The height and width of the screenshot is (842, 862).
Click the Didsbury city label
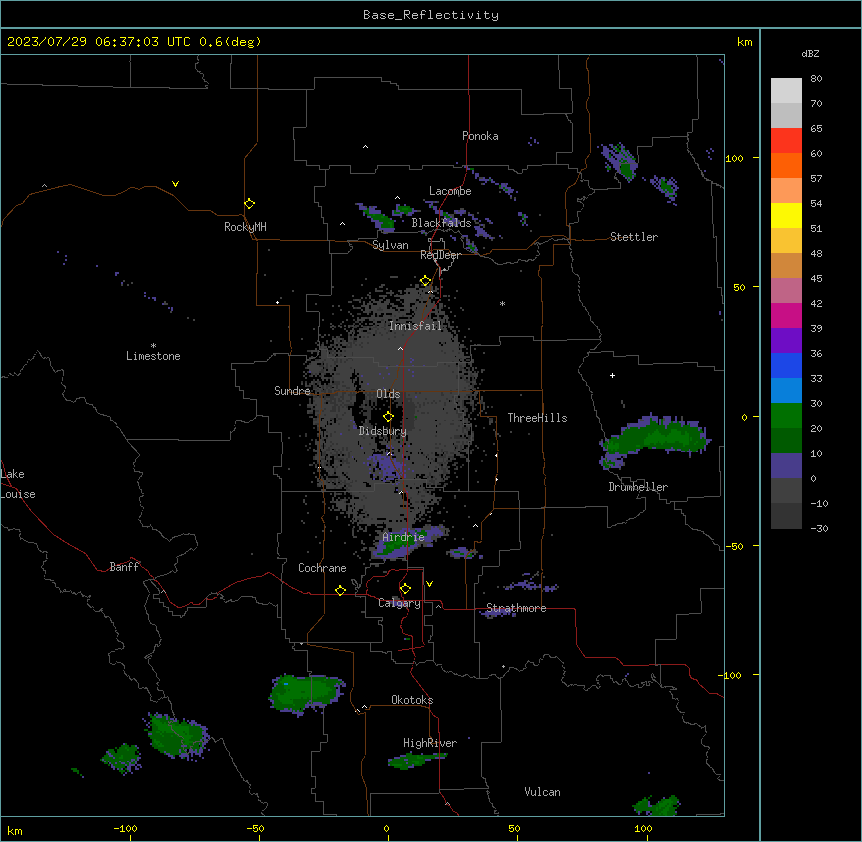[383, 431]
